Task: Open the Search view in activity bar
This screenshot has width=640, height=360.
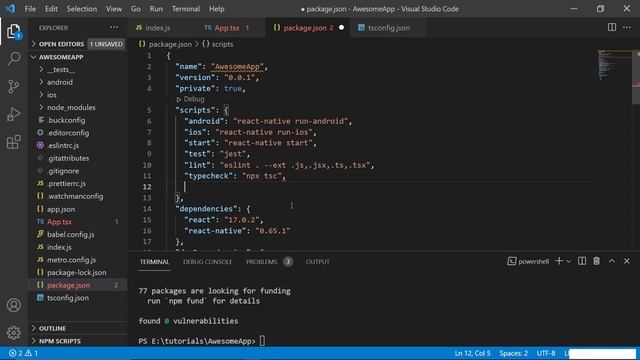Action: click(x=13, y=58)
